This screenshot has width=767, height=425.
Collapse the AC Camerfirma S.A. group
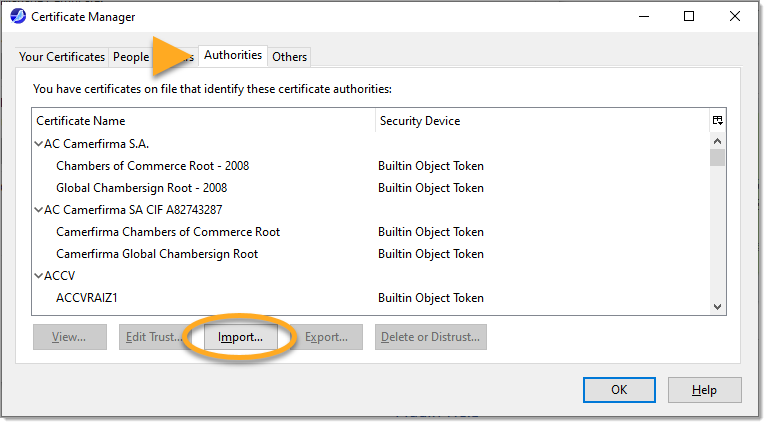(x=39, y=144)
